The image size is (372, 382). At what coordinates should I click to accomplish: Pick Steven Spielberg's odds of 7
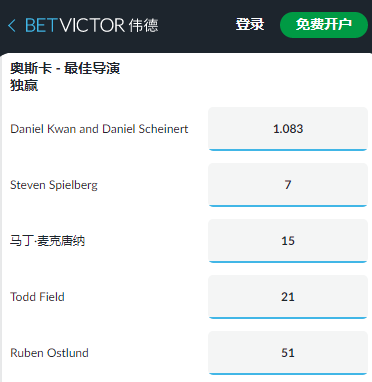click(x=288, y=185)
